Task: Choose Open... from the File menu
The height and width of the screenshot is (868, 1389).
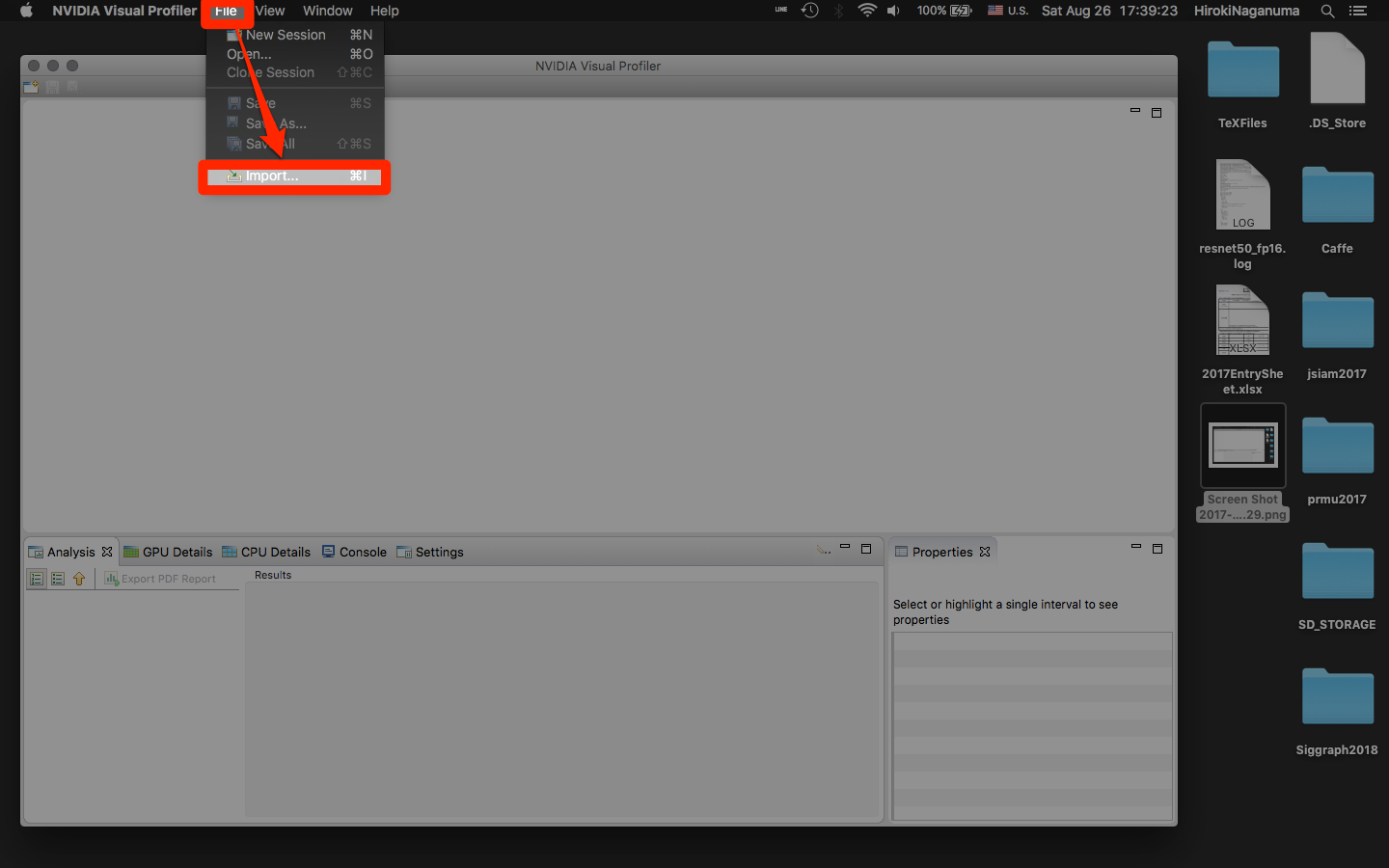Action: tap(249, 54)
